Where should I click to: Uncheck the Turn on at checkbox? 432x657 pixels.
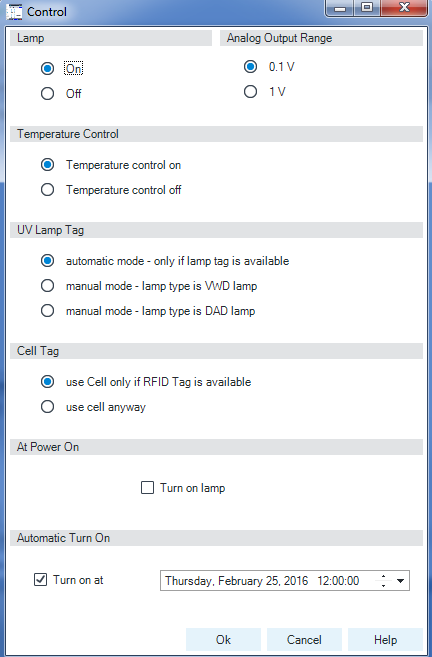[x=40, y=580]
